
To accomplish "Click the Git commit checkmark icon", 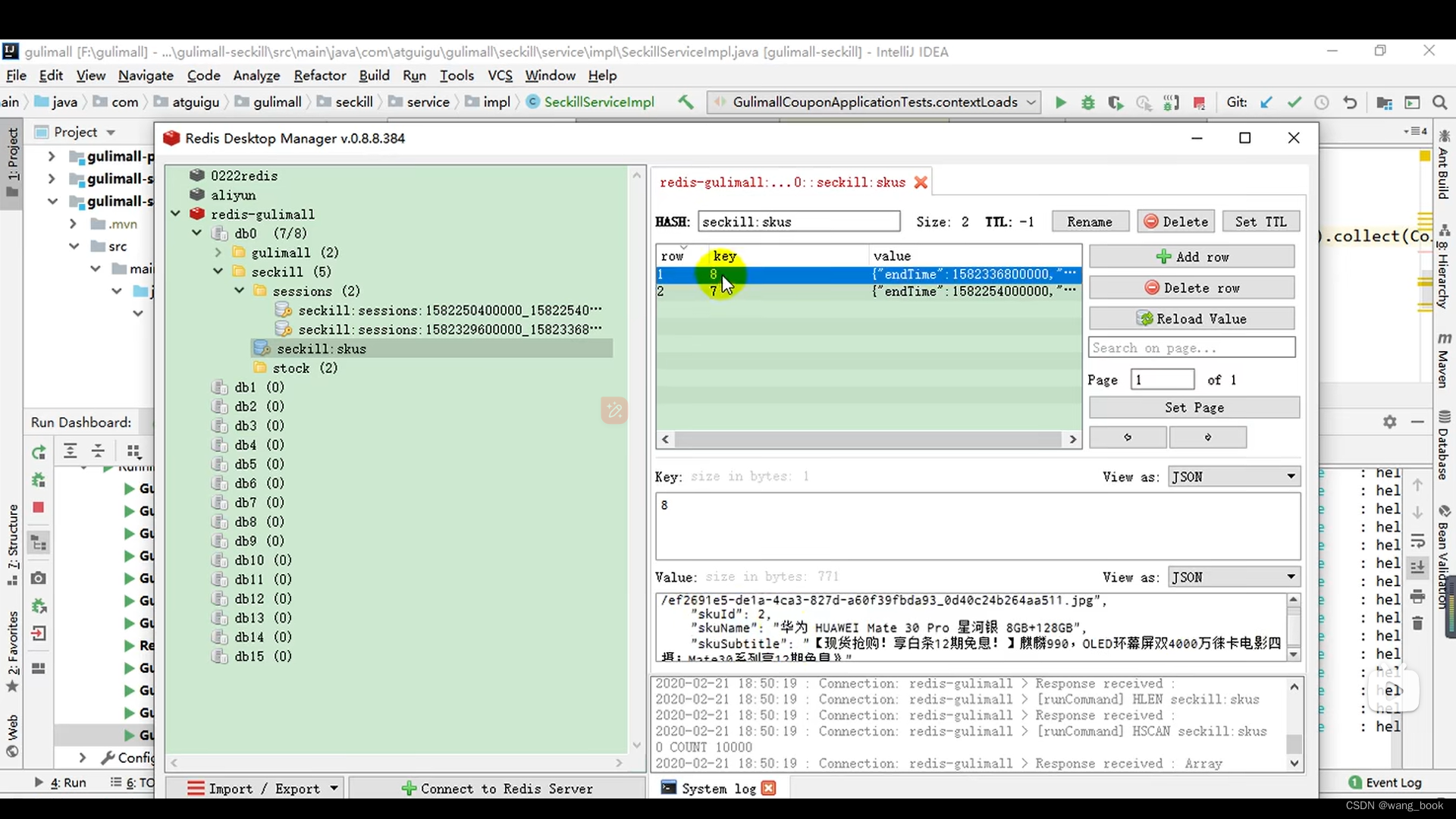I will coord(1294,102).
